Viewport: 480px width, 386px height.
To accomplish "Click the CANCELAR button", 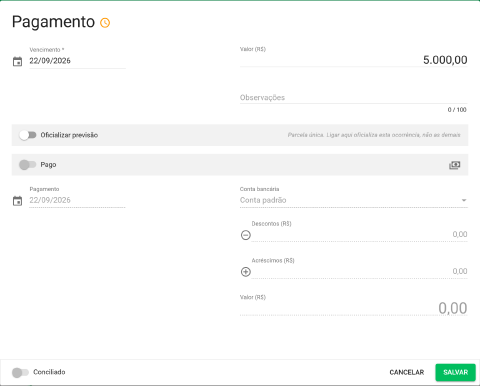I will tap(407, 372).
